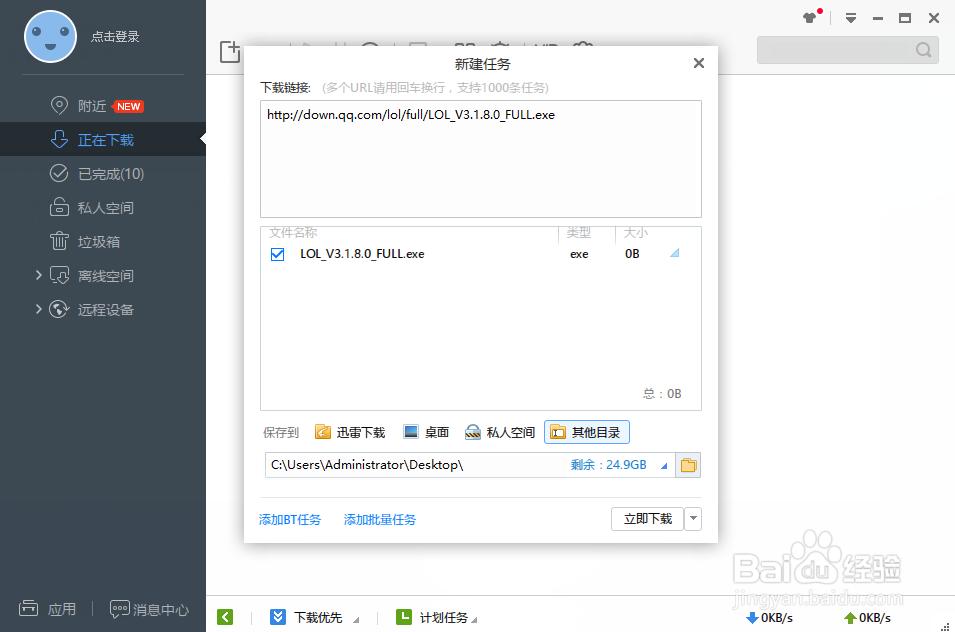Choose 私人空间 as save location
The height and width of the screenshot is (632, 955).
coord(500,432)
